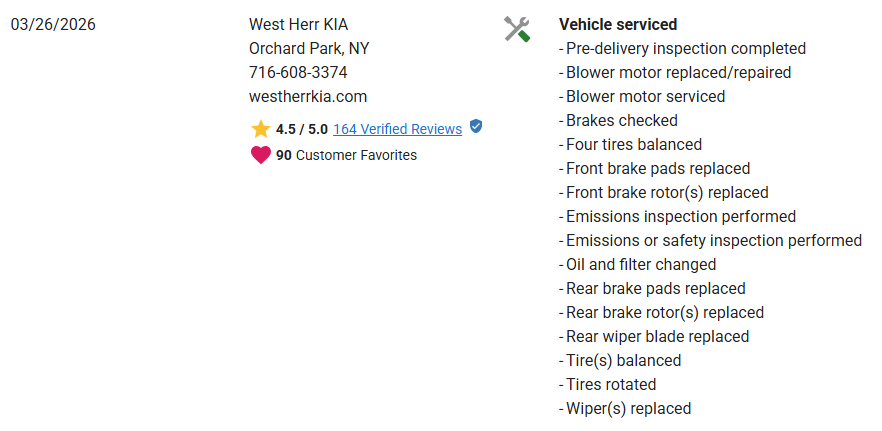This screenshot has width=882, height=431.
Task: Click the Tires rotated entry
Action: pos(611,385)
